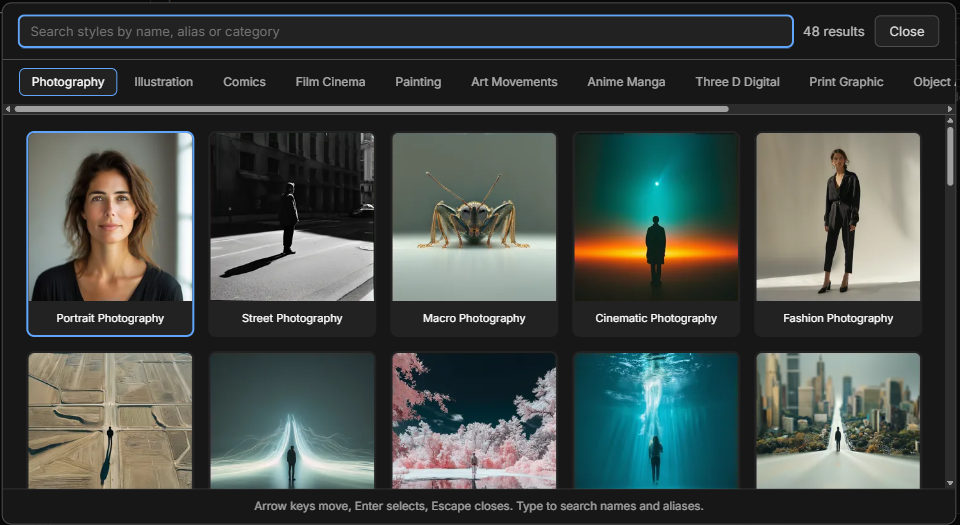The width and height of the screenshot is (960, 525).
Task: Click the Fashion Photography label text
Action: point(838,318)
